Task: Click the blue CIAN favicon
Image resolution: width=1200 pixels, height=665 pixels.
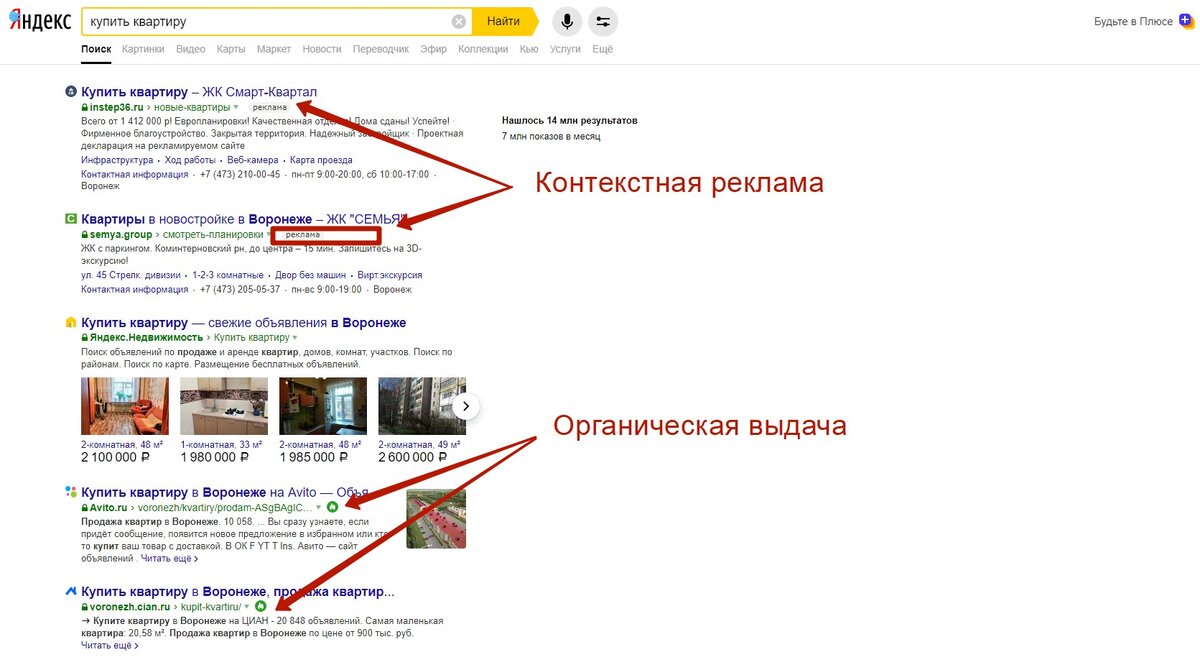Action: [x=71, y=591]
